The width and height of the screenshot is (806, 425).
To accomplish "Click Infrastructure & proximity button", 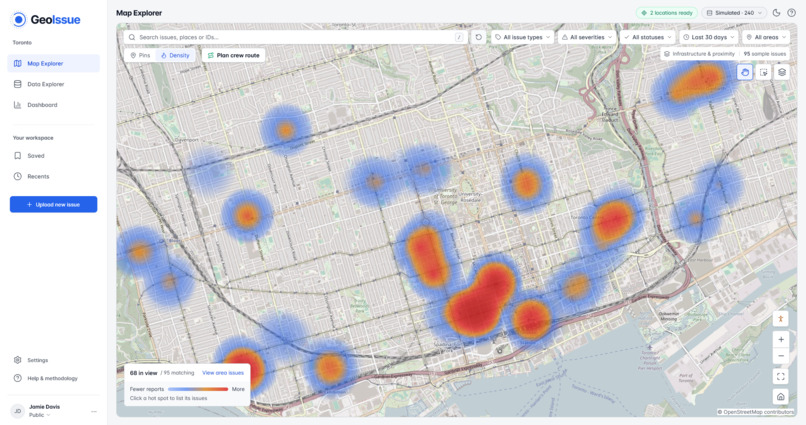I will tap(699, 53).
